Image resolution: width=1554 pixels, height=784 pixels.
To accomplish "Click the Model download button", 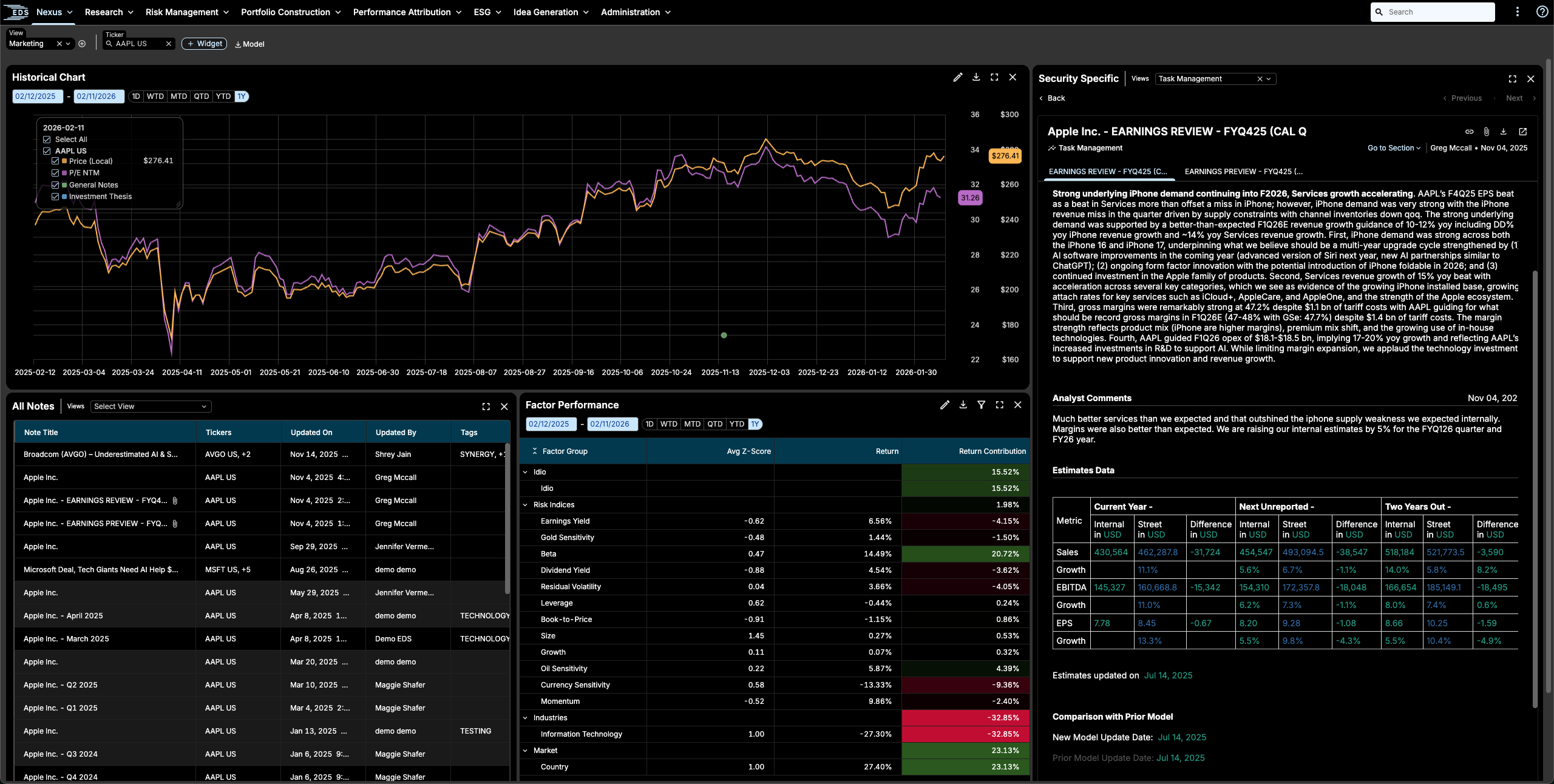I will [x=249, y=44].
